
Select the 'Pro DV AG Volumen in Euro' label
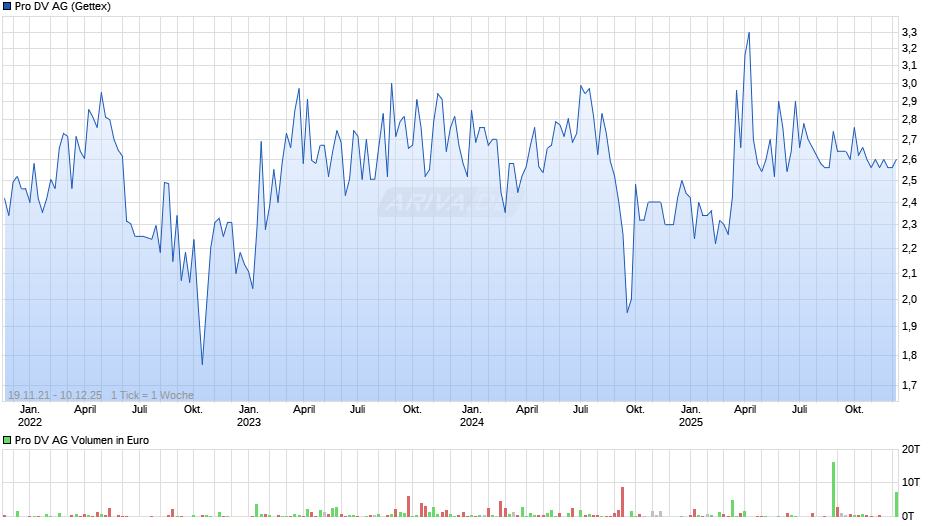(82, 440)
